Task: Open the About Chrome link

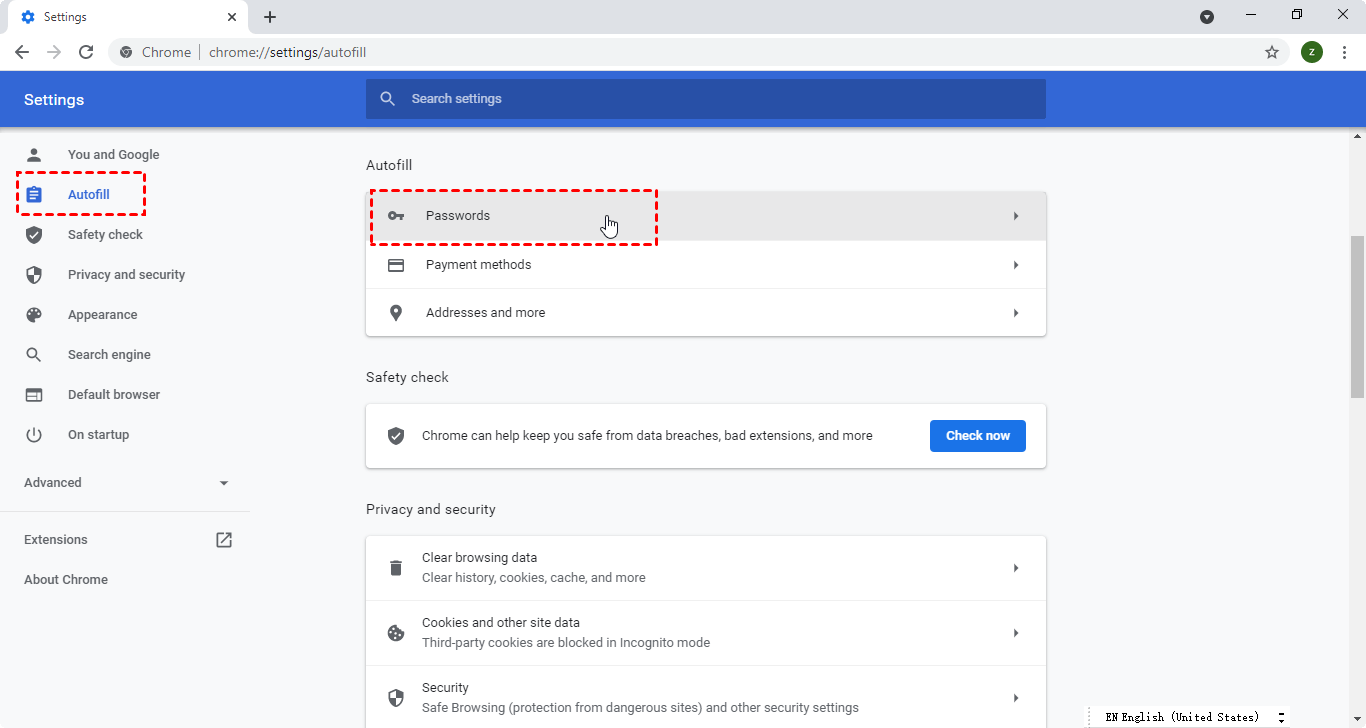Action: click(x=66, y=580)
